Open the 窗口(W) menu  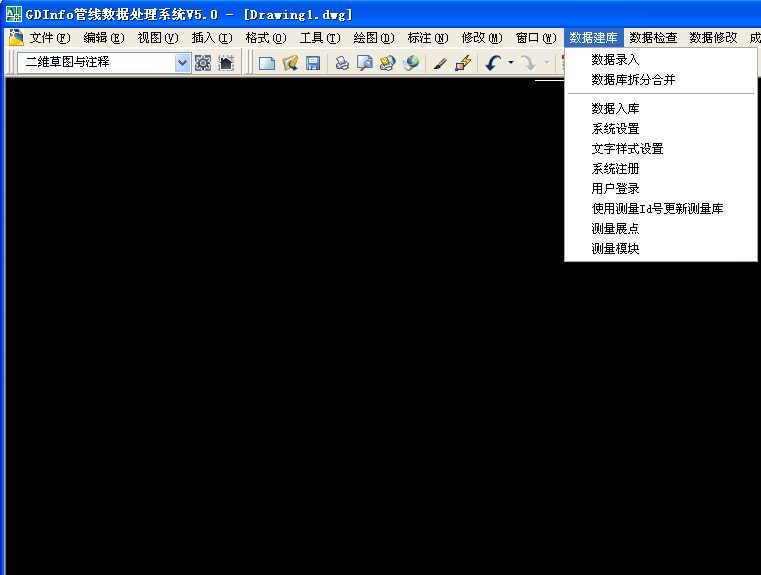pyautogui.click(x=536, y=38)
